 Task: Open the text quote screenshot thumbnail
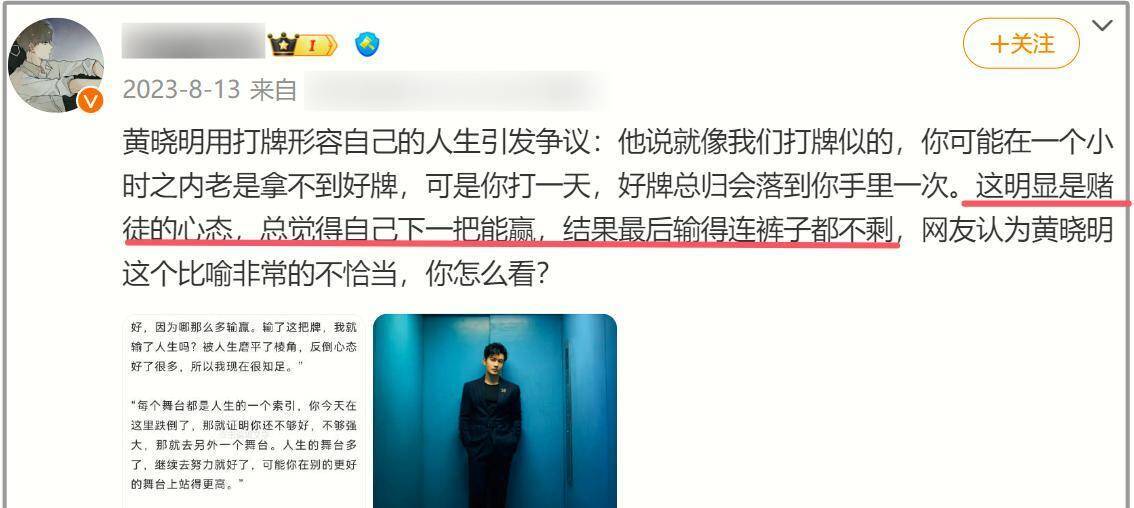click(x=242, y=411)
